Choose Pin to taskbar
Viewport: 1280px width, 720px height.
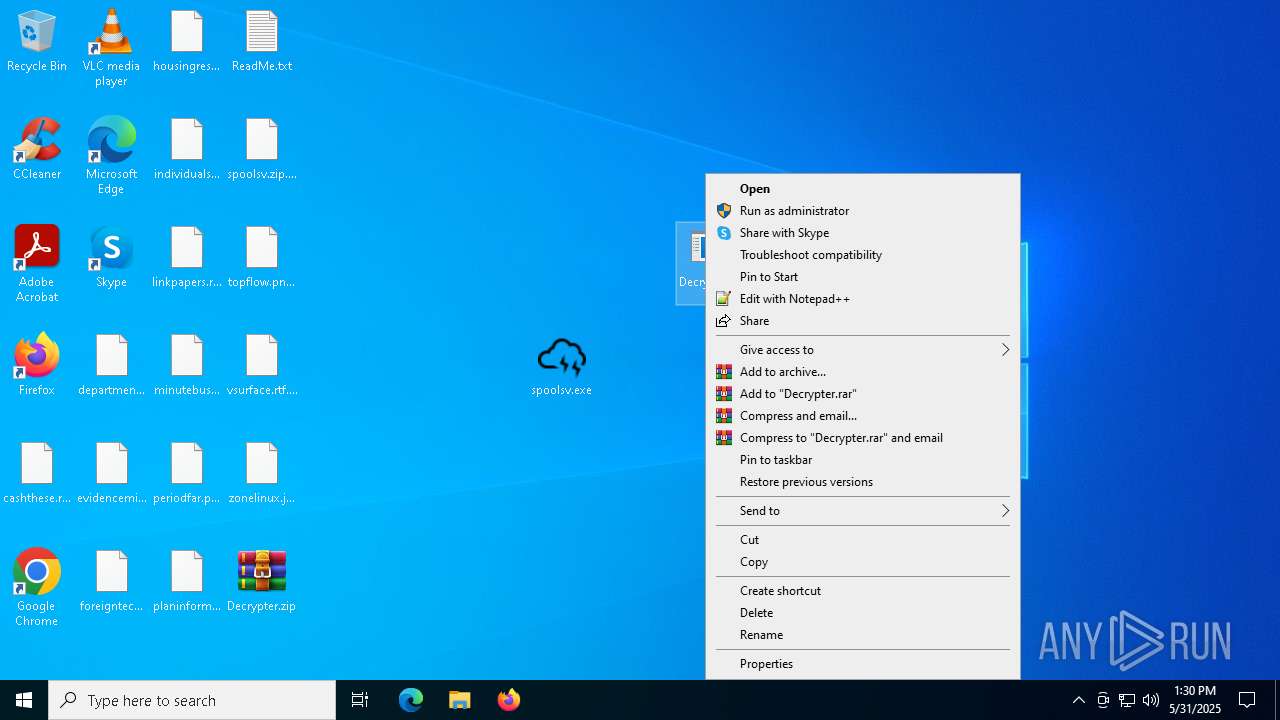click(x=863, y=460)
